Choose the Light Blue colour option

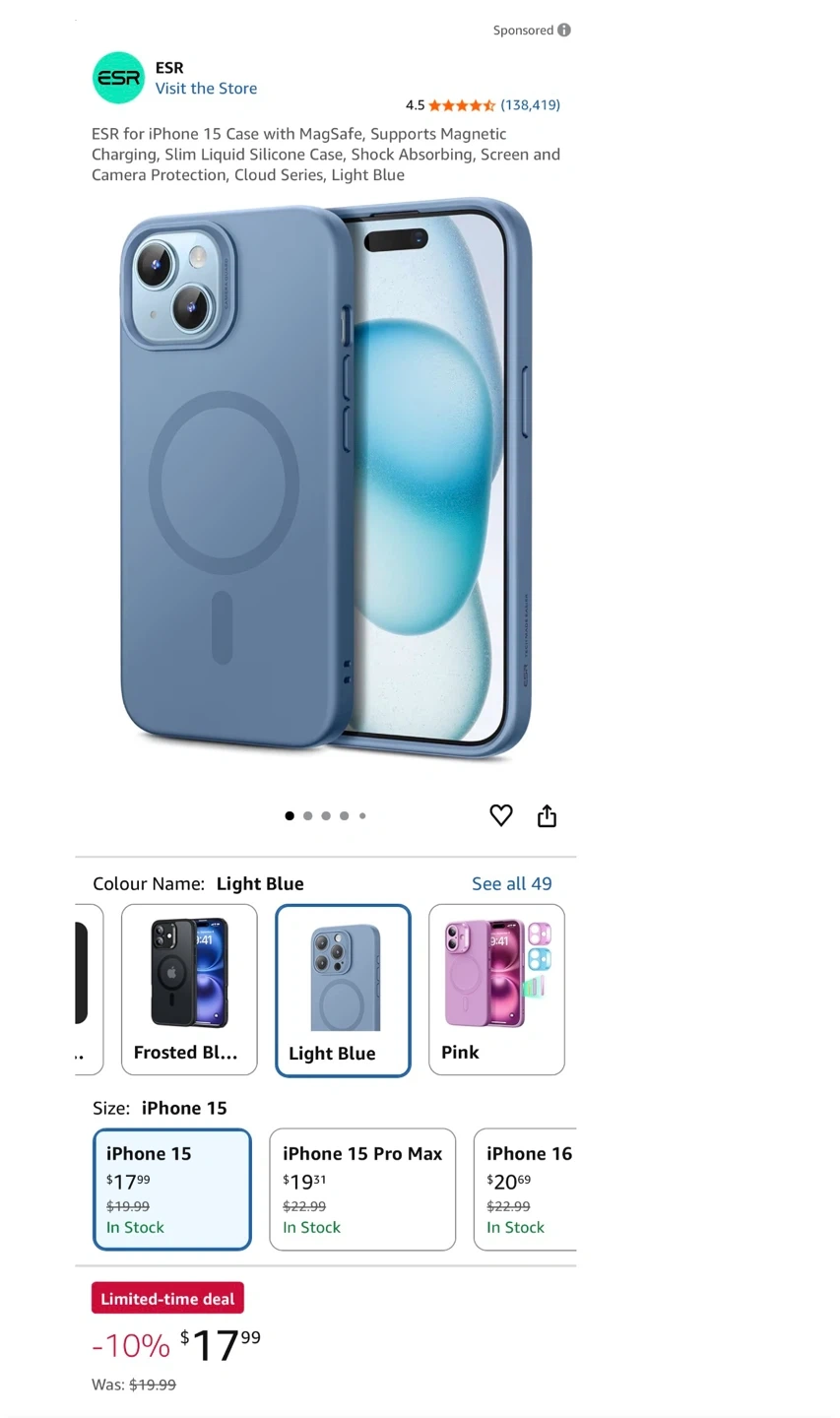click(x=343, y=990)
